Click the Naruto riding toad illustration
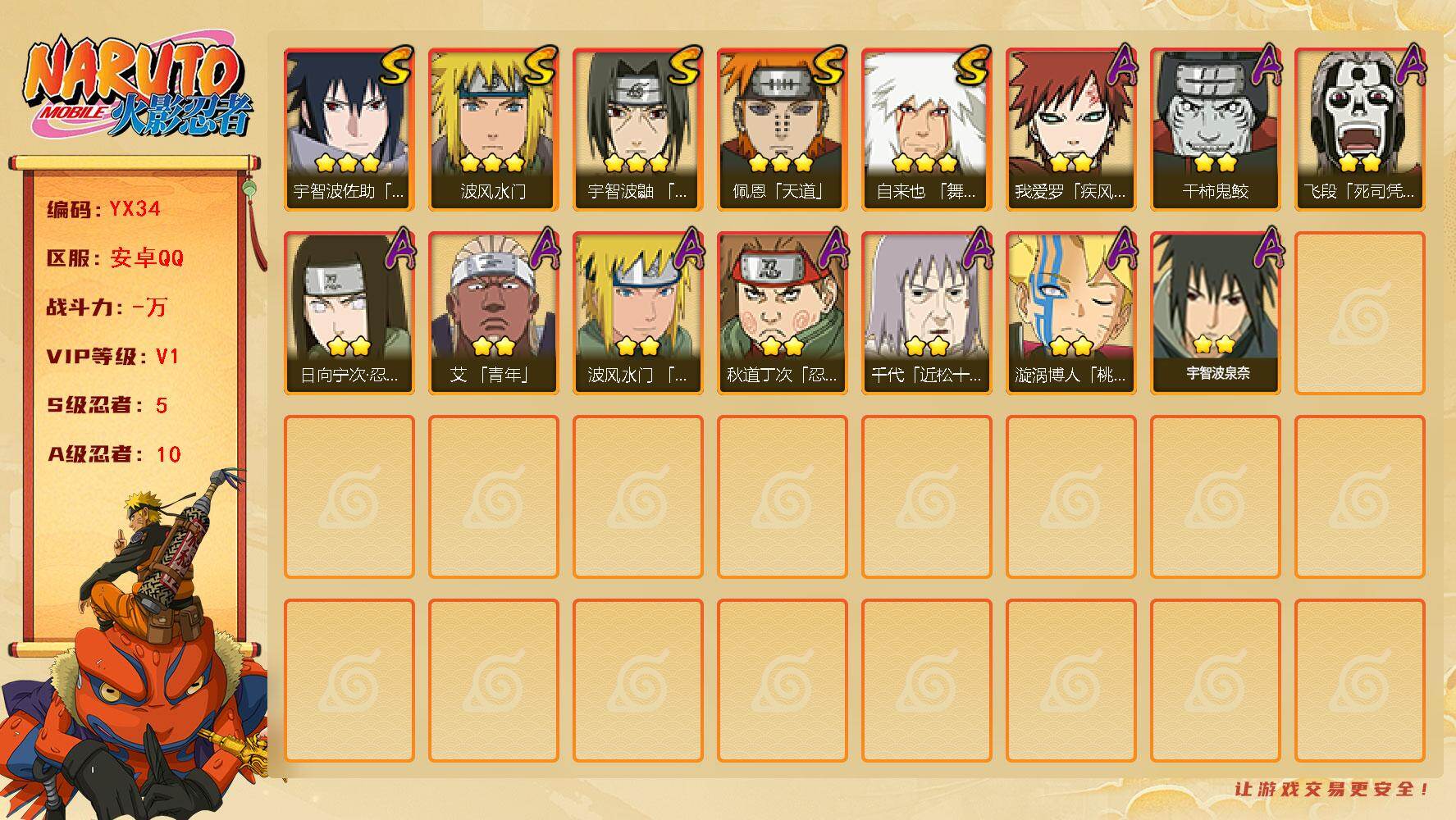The image size is (1456, 820). click(135, 648)
